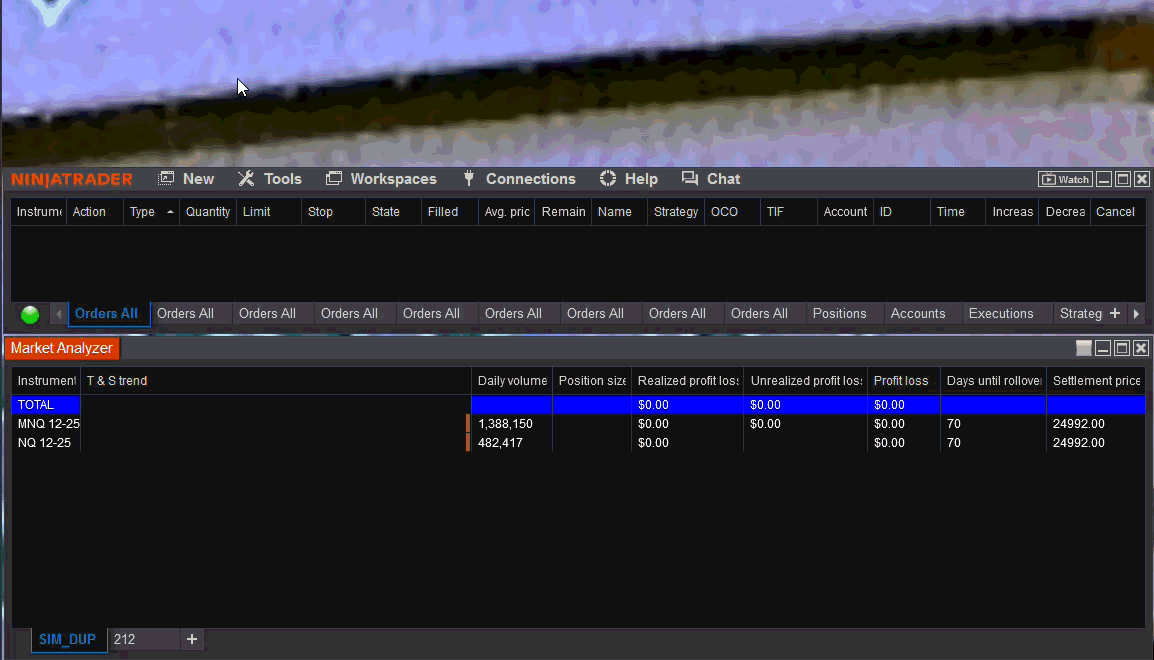Open the Connections menu with plug icon
Viewport: 1154px width, 660px height.
pyautogui.click(x=518, y=179)
